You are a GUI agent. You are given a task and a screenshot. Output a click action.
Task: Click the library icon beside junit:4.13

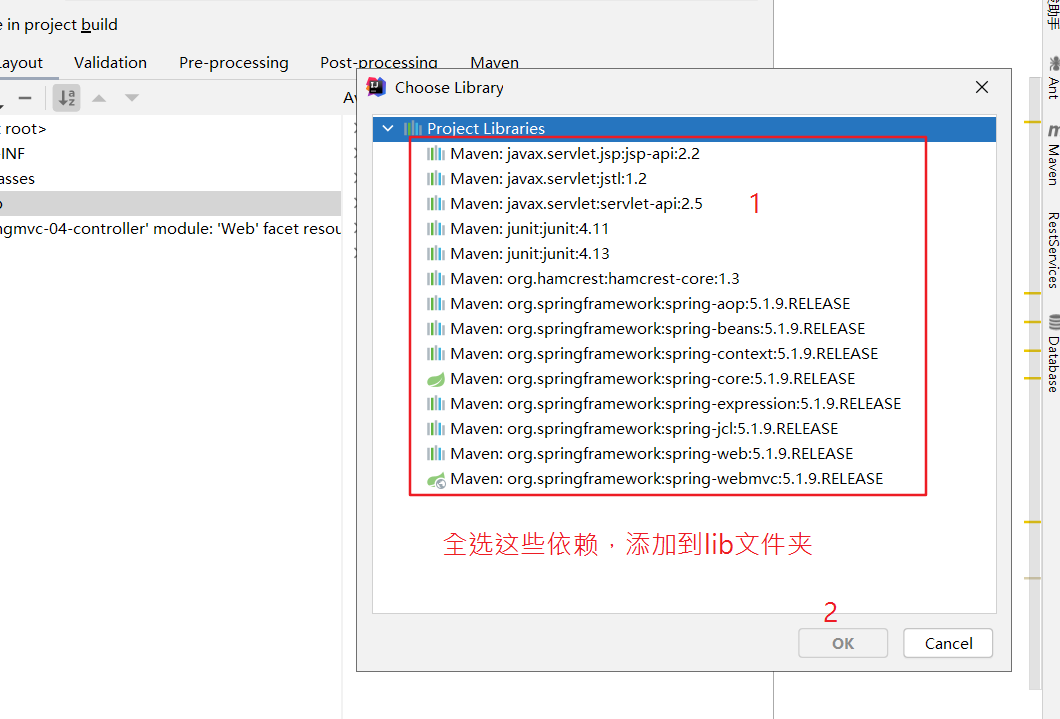[436, 253]
